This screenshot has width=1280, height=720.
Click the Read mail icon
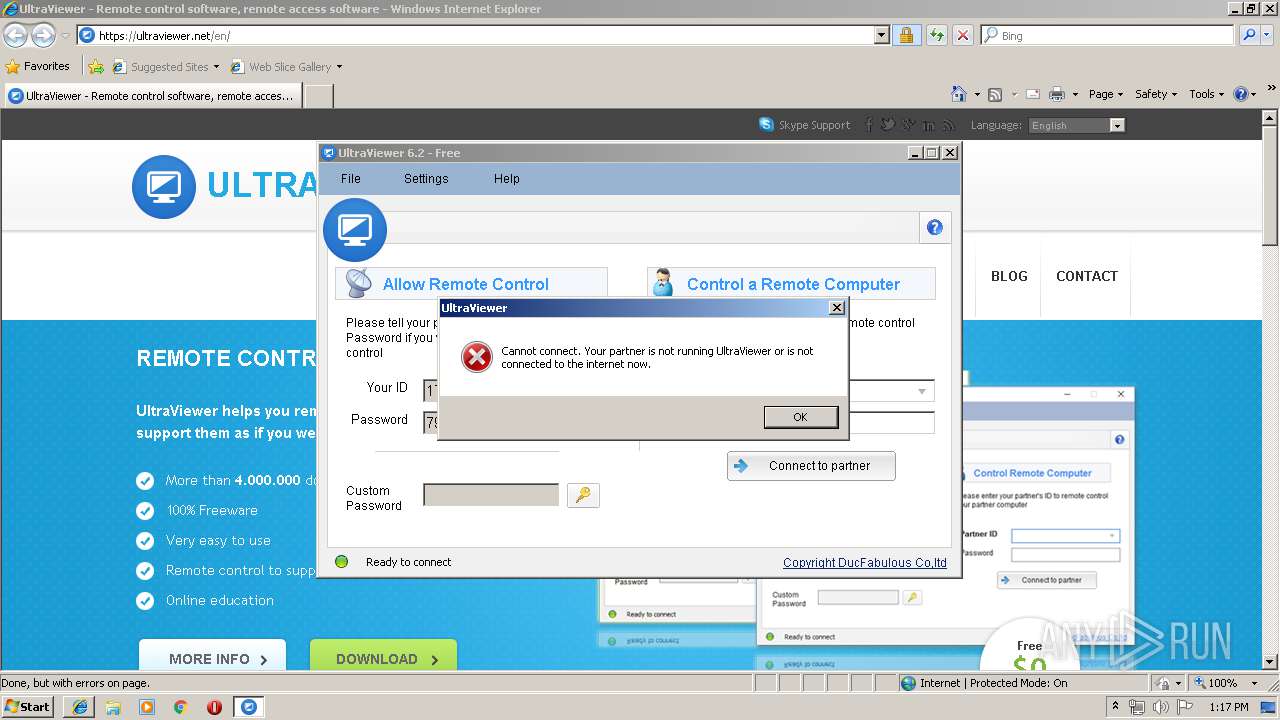[1033, 94]
